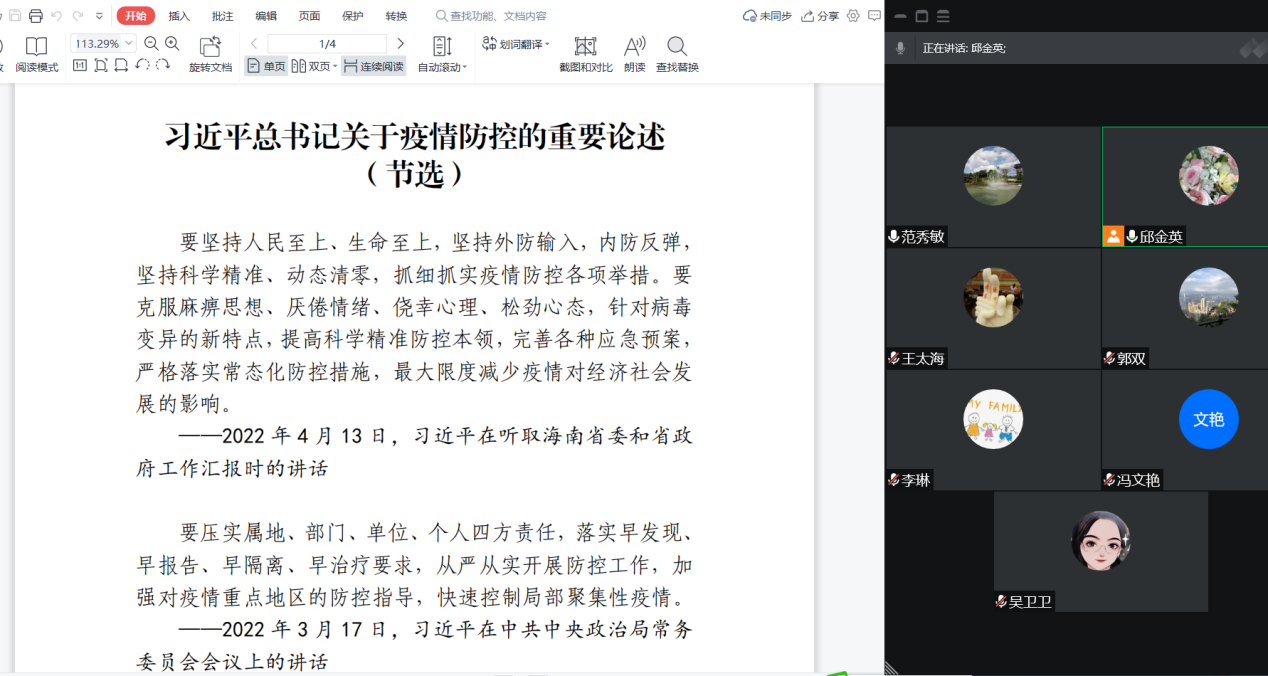Screen dimensions: 1268x676
Task: Switch to the 插入 tab
Action: pyautogui.click(x=179, y=16)
